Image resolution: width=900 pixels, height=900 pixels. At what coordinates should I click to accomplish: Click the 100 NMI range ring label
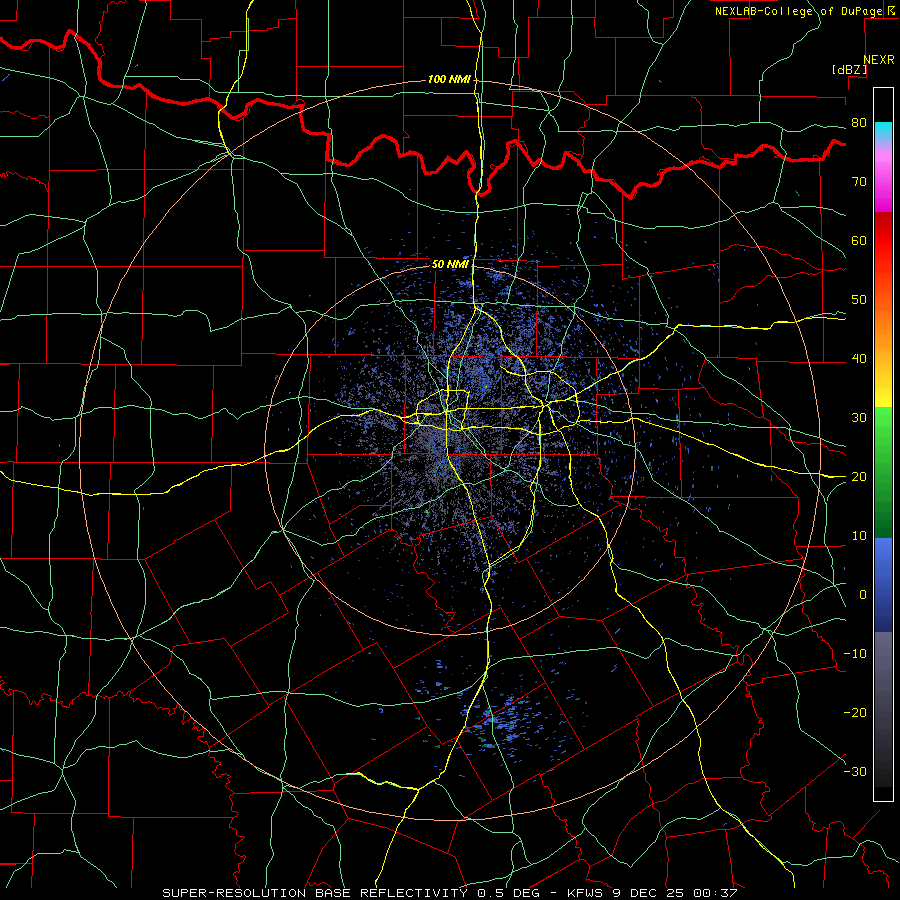(x=449, y=79)
